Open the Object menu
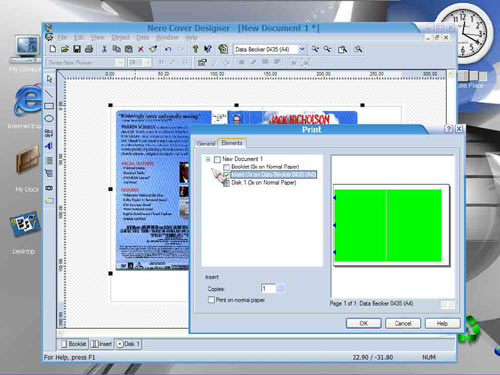500x375 pixels. 121,37
